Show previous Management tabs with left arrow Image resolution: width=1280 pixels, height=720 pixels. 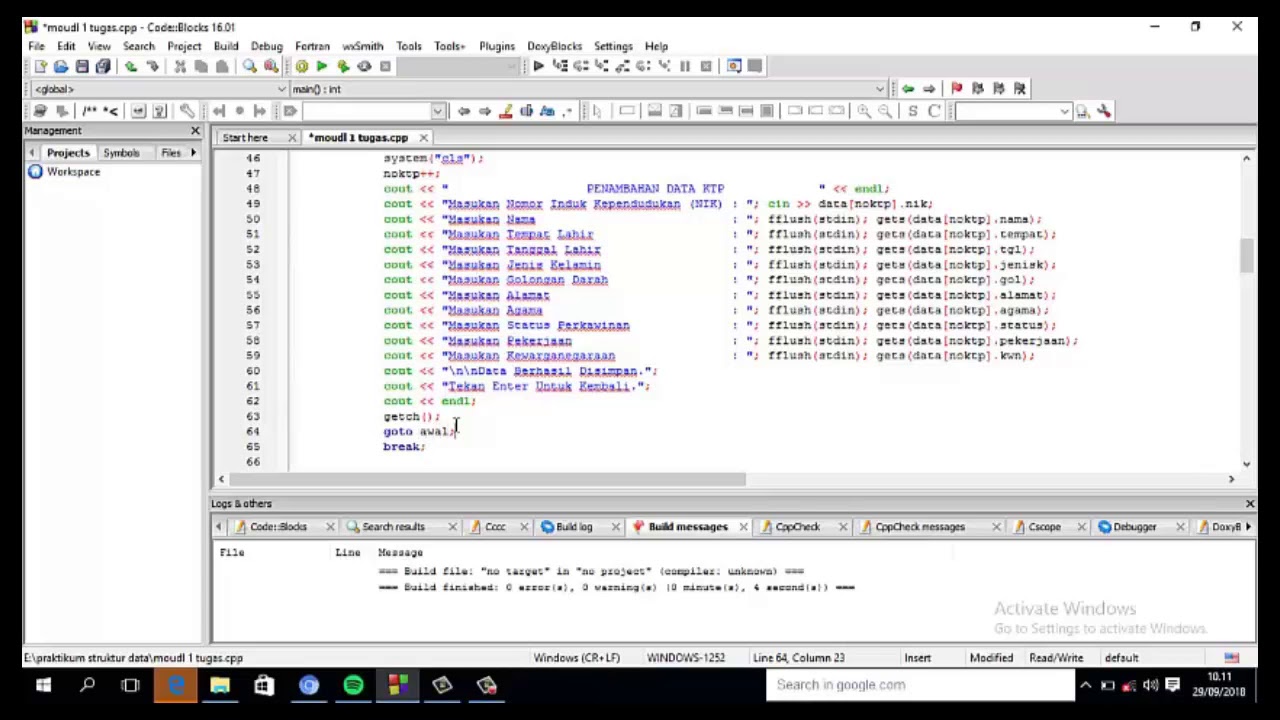pos(32,153)
